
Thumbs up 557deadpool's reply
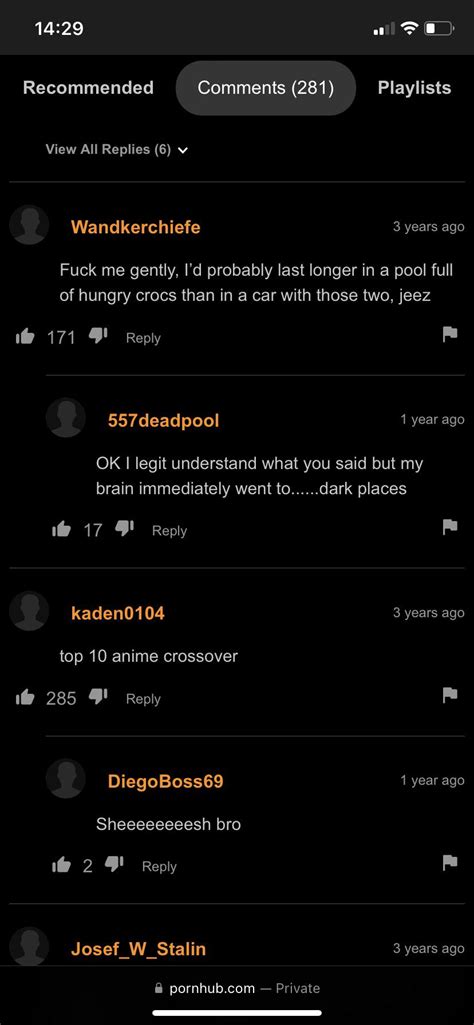click(61, 529)
